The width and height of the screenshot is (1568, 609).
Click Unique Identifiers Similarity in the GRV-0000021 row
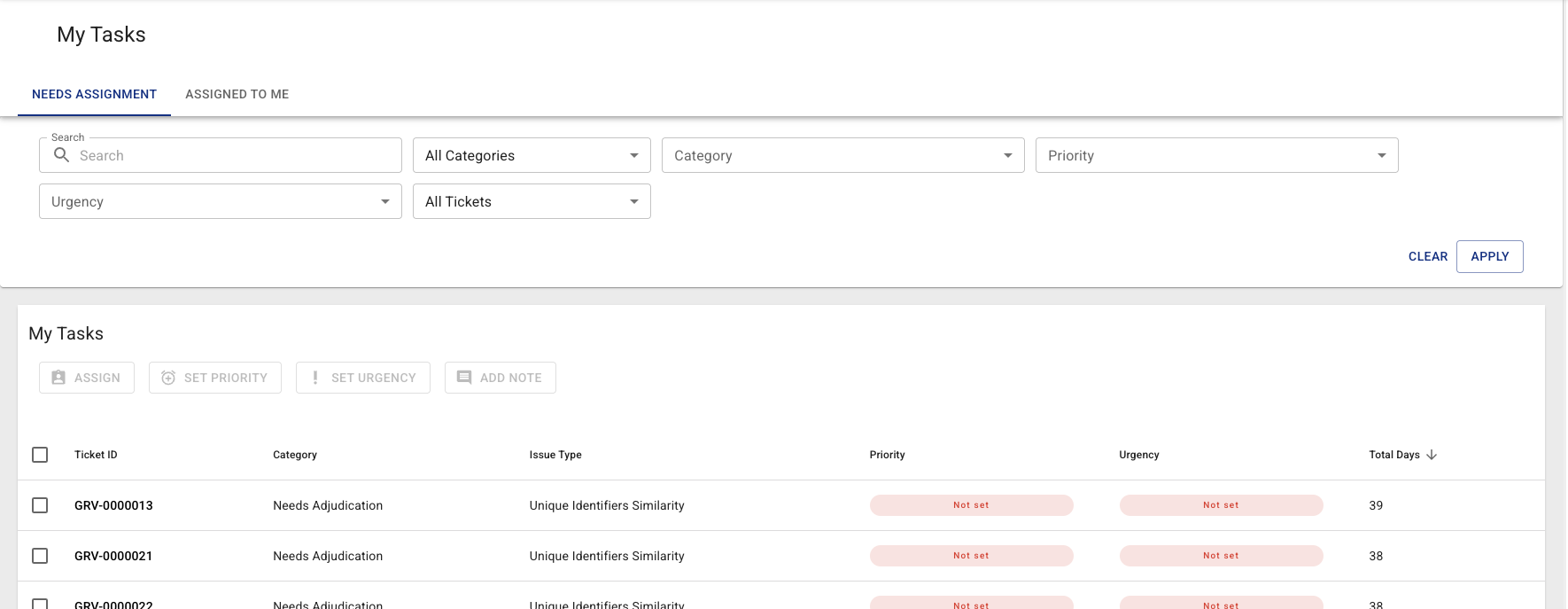click(607, 556)
